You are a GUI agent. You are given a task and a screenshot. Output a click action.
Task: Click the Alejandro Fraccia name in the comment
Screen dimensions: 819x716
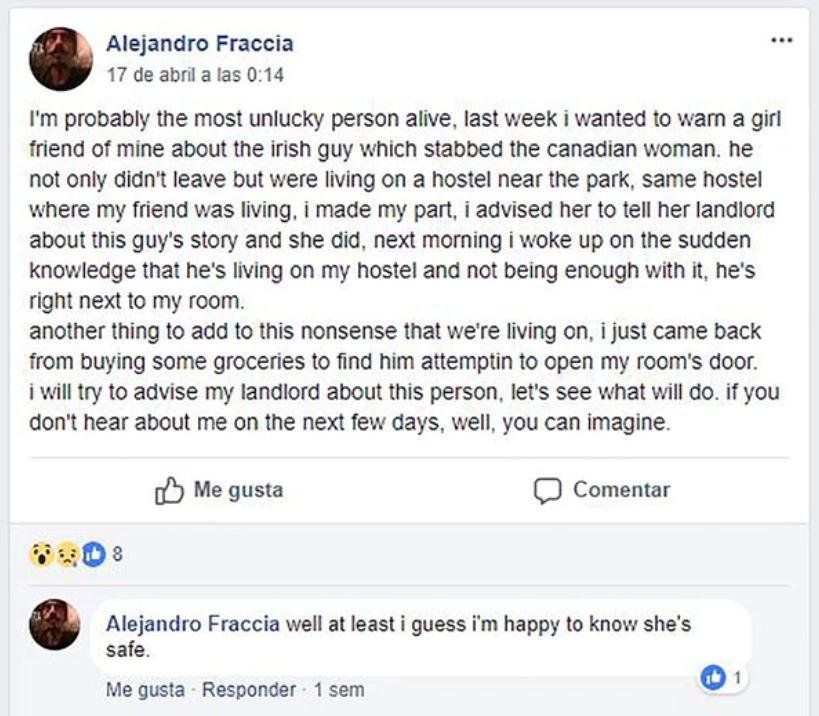click(x=193, y=625)
